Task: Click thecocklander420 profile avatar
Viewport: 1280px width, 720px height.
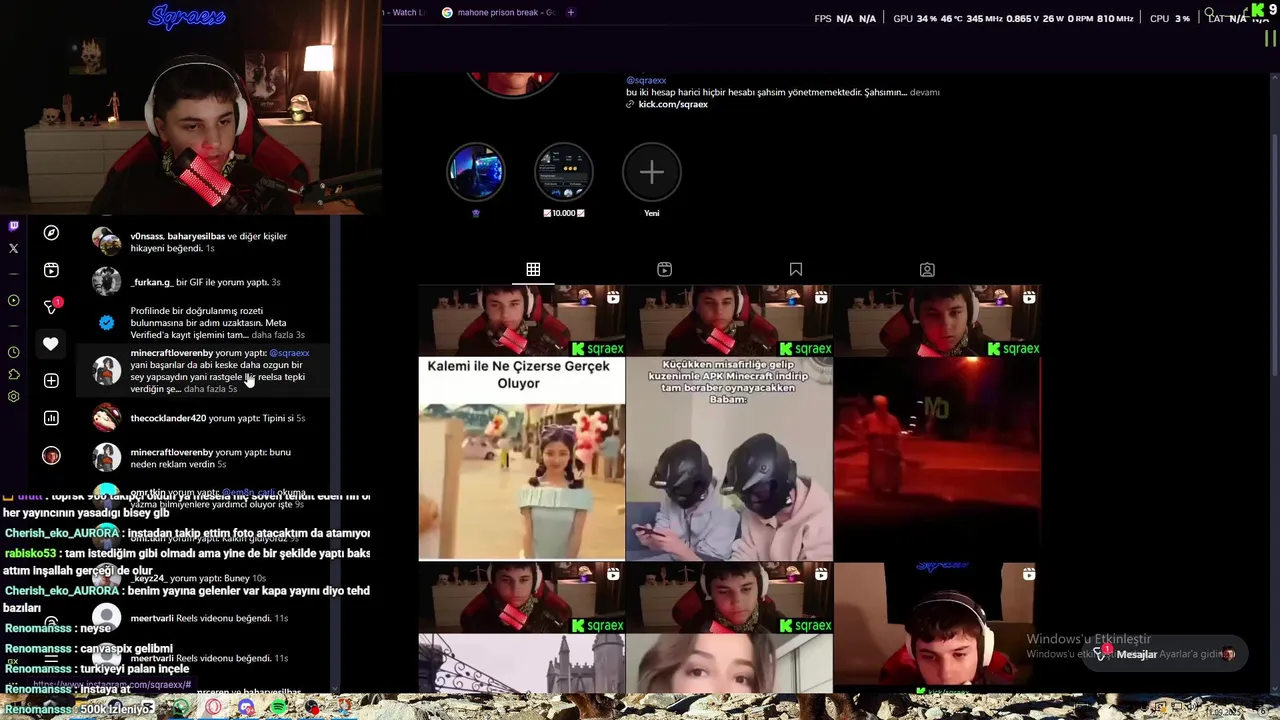Action: 107,418
